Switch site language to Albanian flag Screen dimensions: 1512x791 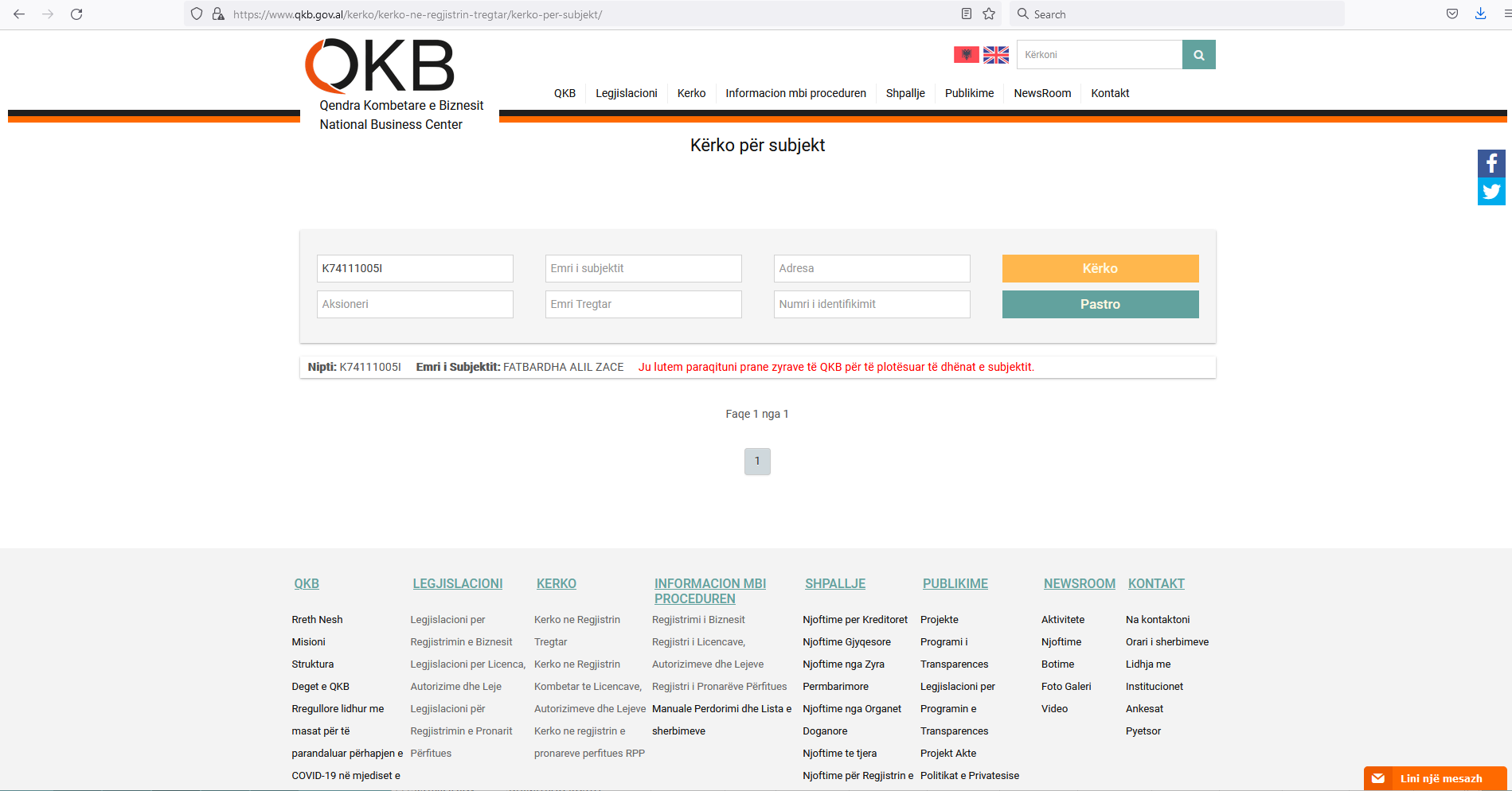(x=966, y=54)
